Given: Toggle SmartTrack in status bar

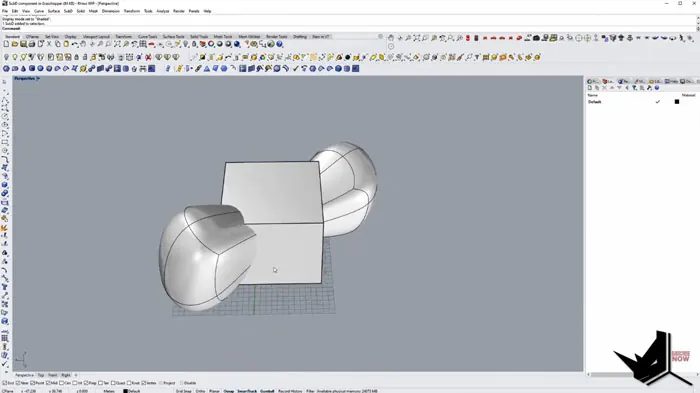Looking at the screenshot, I should point(247,391).
